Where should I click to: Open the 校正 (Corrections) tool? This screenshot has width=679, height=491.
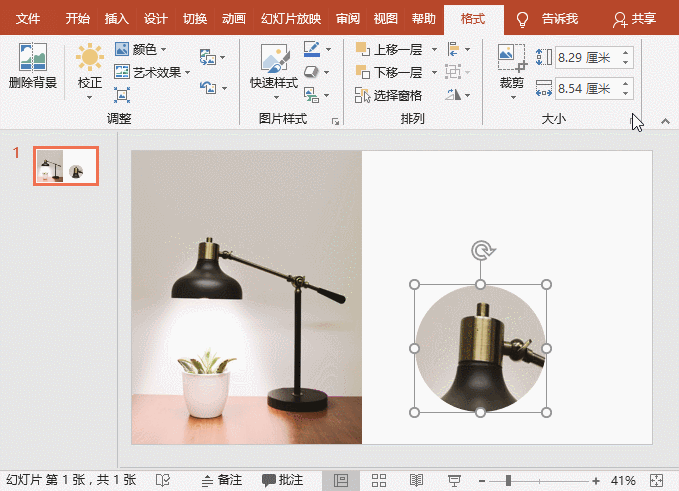(90, 68)
